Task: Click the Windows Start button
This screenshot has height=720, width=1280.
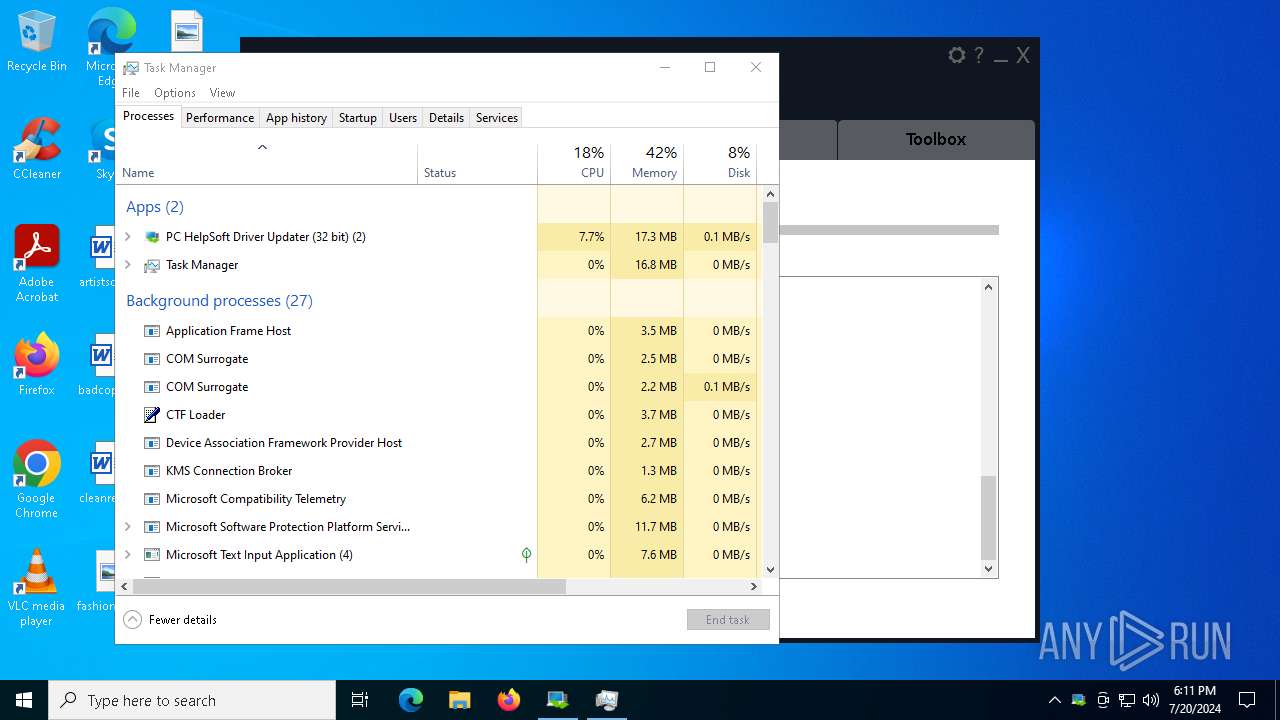Action: click(x=24, y=700)
